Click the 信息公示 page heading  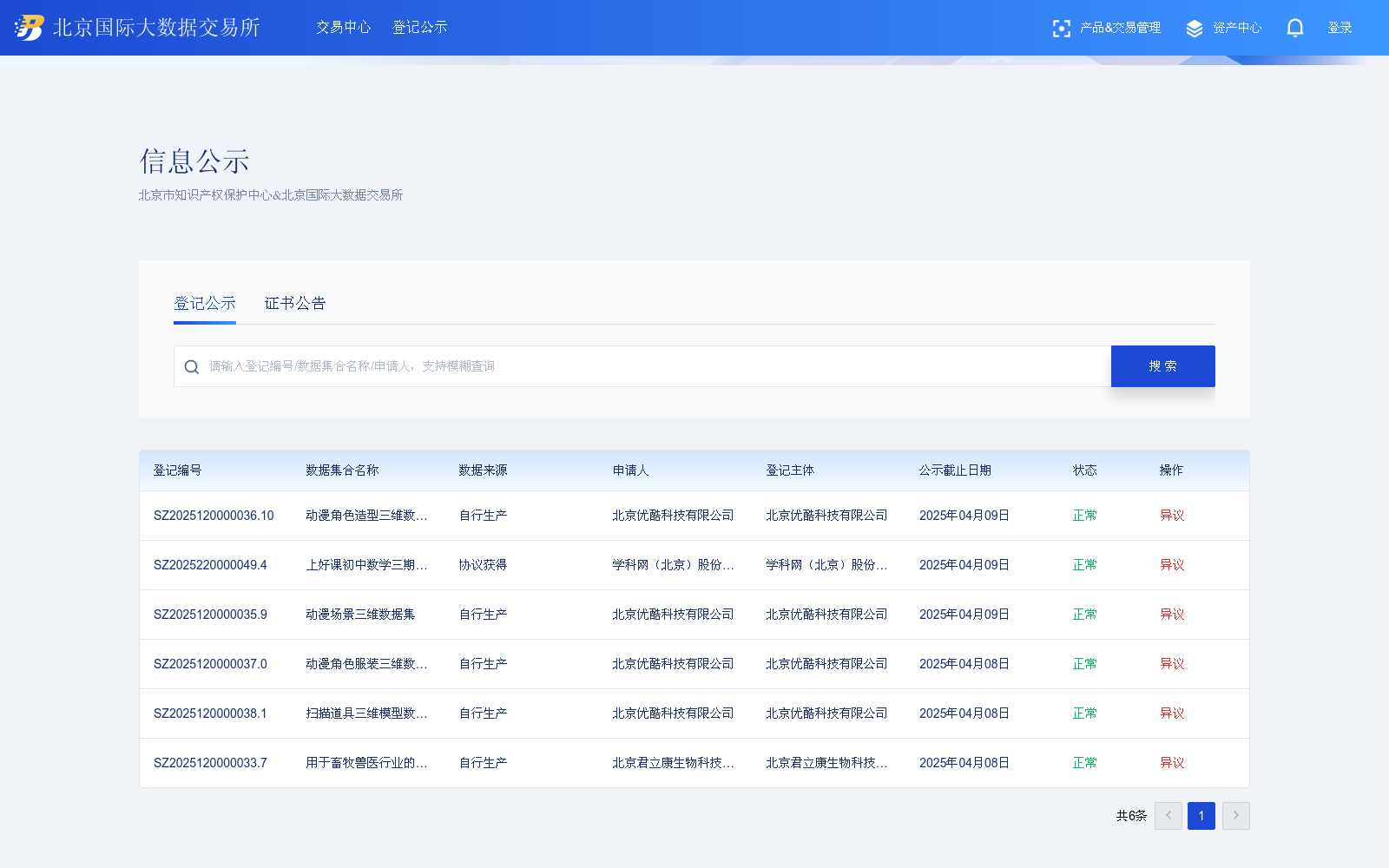click(x=194, y=161)
